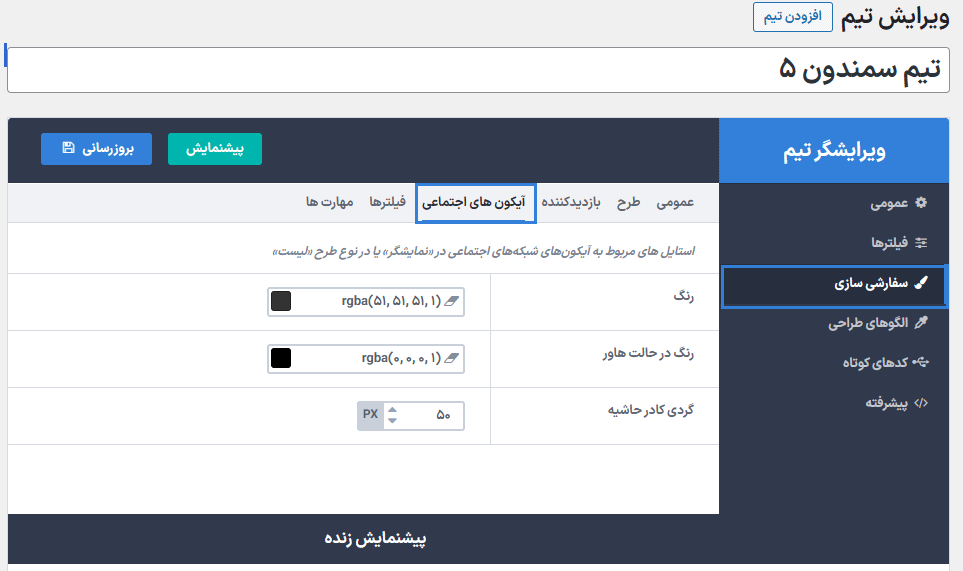This screenshot has width=963, height=571.
Task: Open the dark gray swatch for رنگ
Action: click(281, 302)
